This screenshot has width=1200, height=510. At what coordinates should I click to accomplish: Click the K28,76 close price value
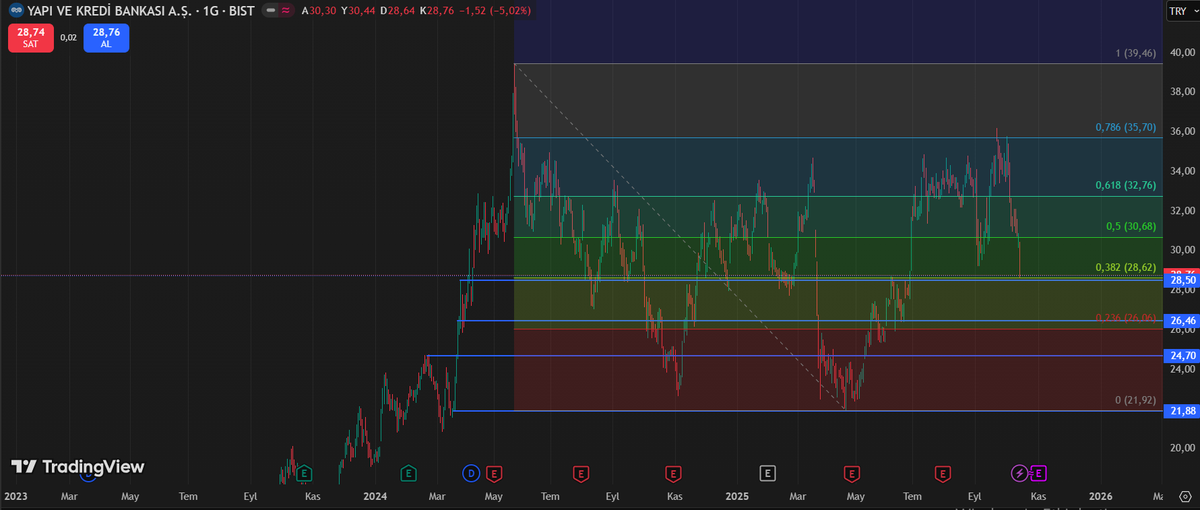[437, 11]
